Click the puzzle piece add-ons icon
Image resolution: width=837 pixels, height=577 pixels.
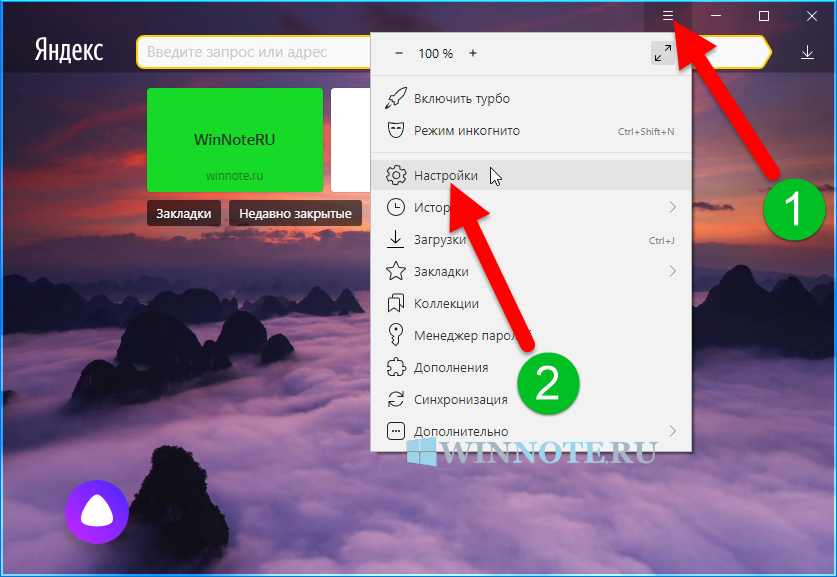coord(396,367)
